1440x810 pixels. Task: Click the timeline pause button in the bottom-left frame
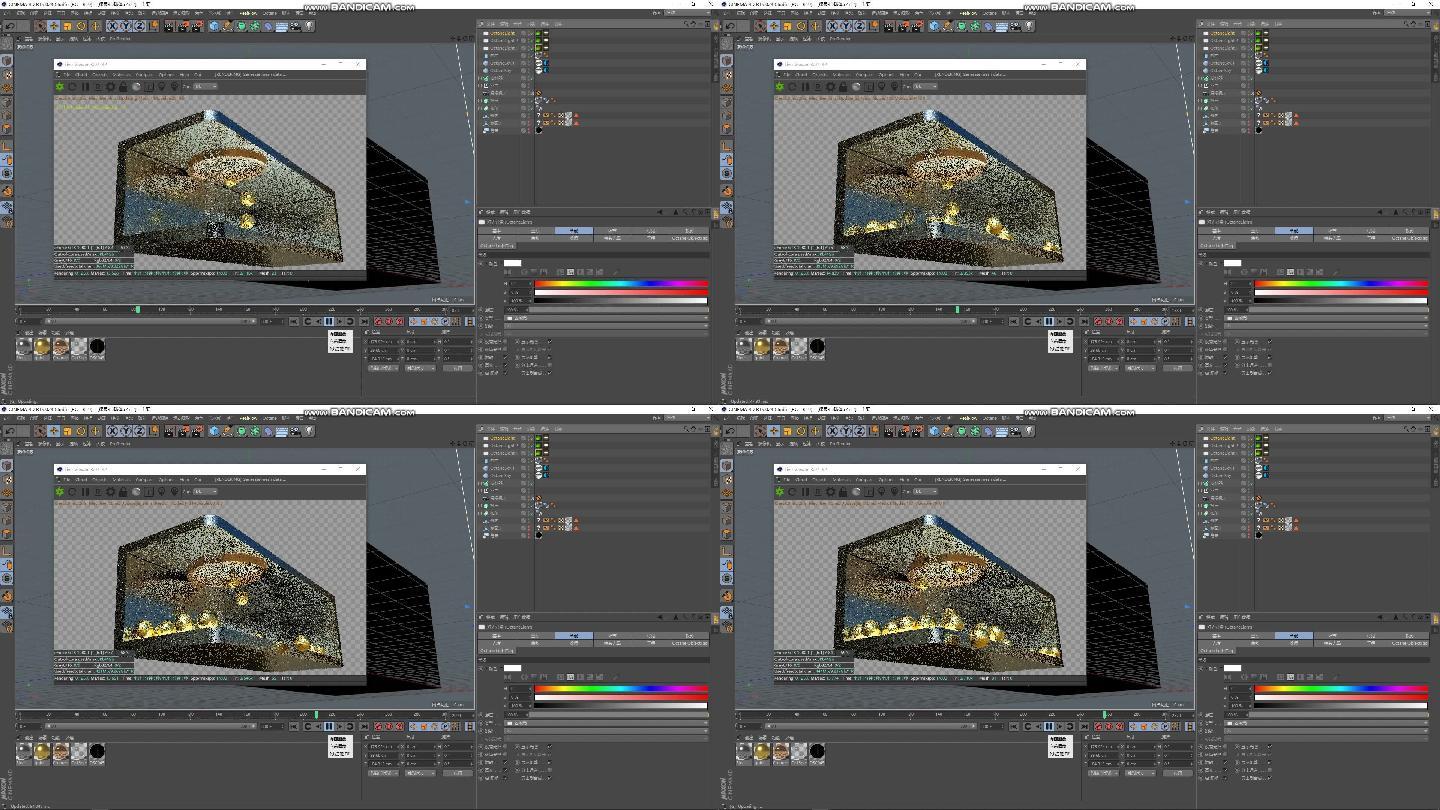coord(328,726)
